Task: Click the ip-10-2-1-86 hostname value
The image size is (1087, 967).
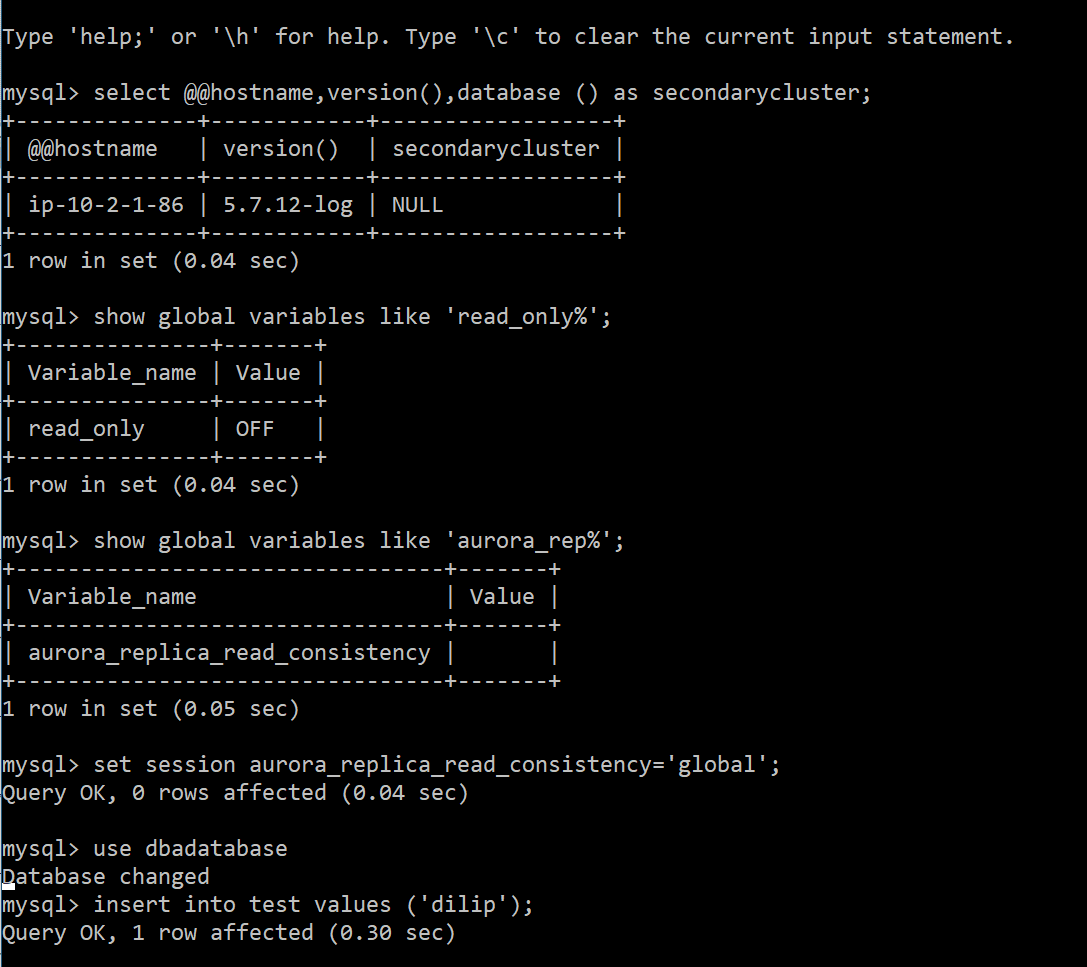Action: coord(105,205)
